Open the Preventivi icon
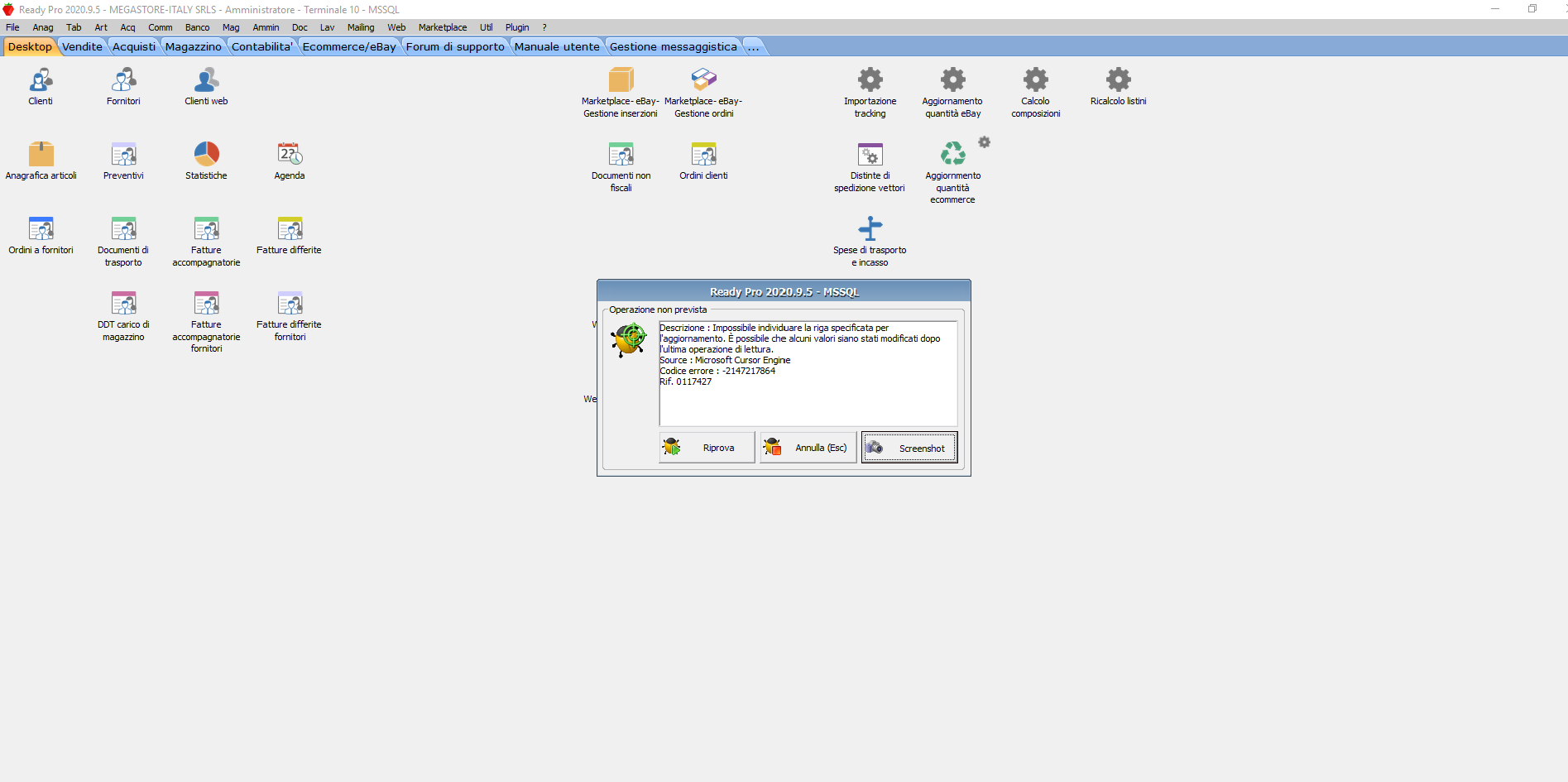This screenshot has width=1568, height=782. (123, 154)
